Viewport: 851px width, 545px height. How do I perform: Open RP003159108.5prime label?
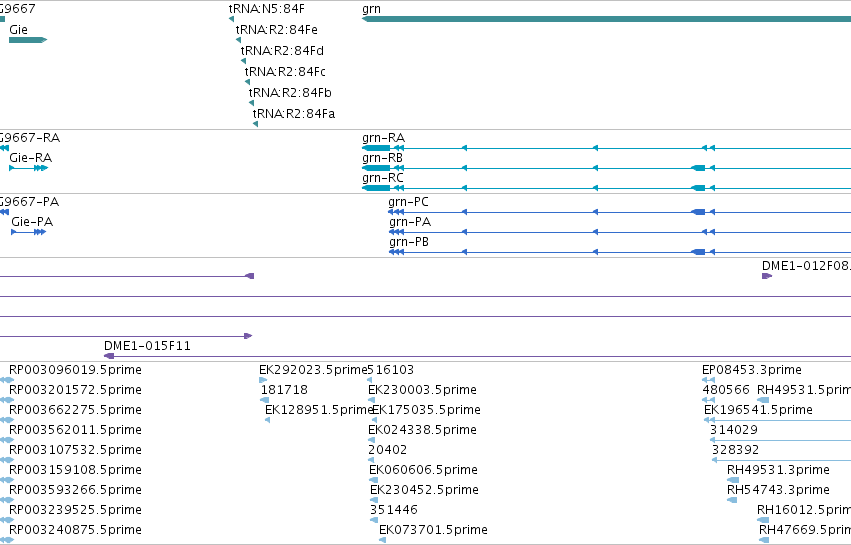(x=75, y=470)
